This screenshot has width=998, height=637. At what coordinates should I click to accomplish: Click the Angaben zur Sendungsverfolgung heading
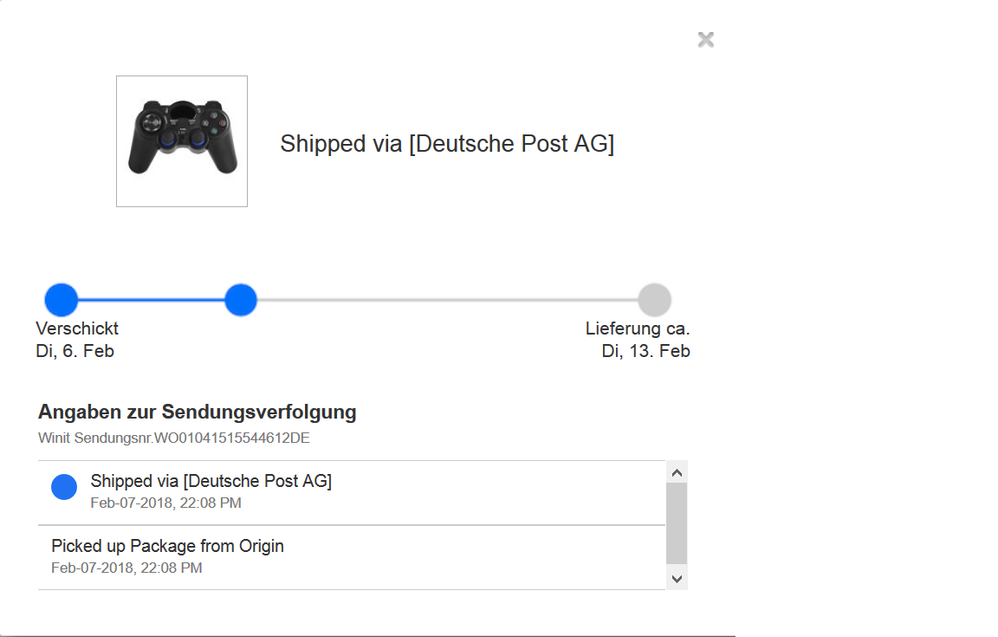198,411
